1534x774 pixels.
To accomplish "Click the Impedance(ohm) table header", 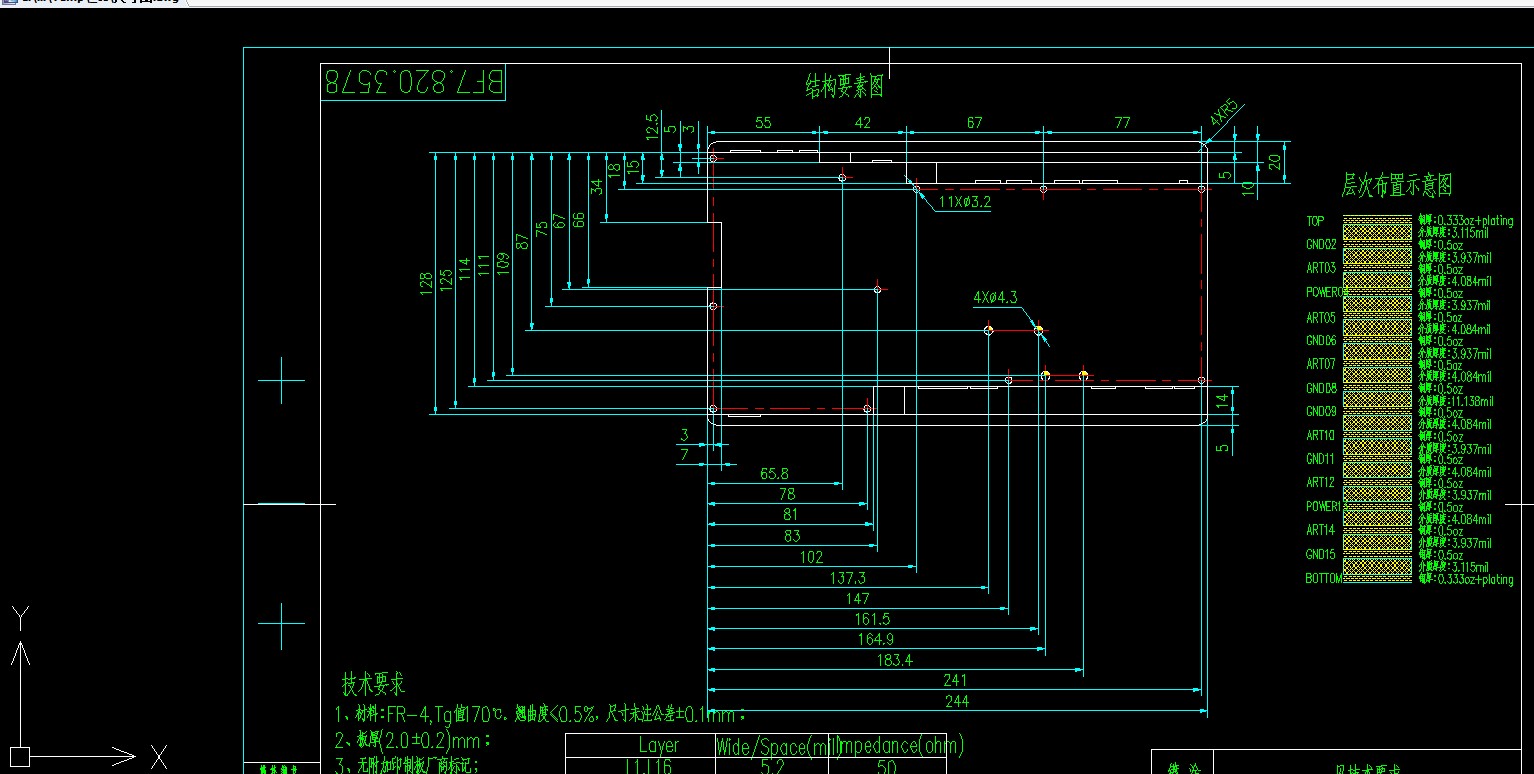I will [903, 745].
